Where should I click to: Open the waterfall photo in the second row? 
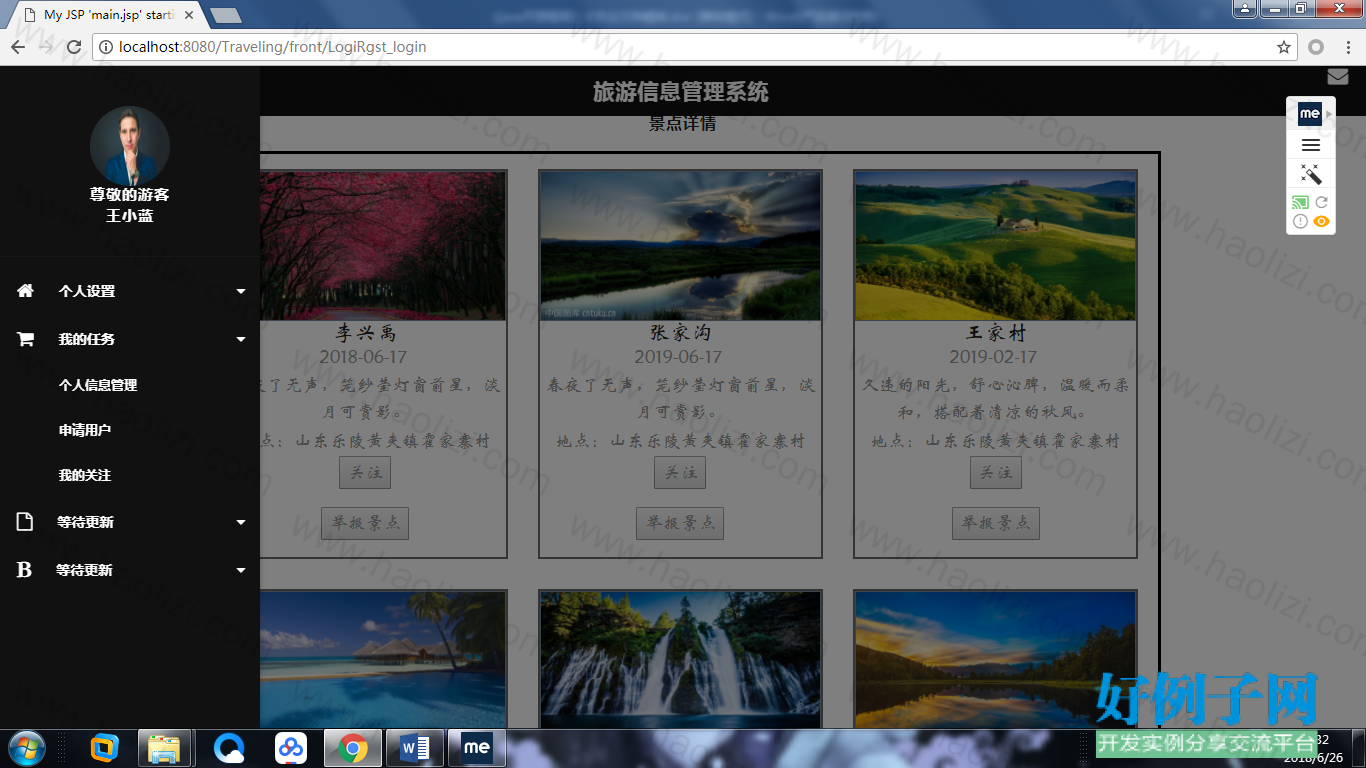[x=680, y=660]
